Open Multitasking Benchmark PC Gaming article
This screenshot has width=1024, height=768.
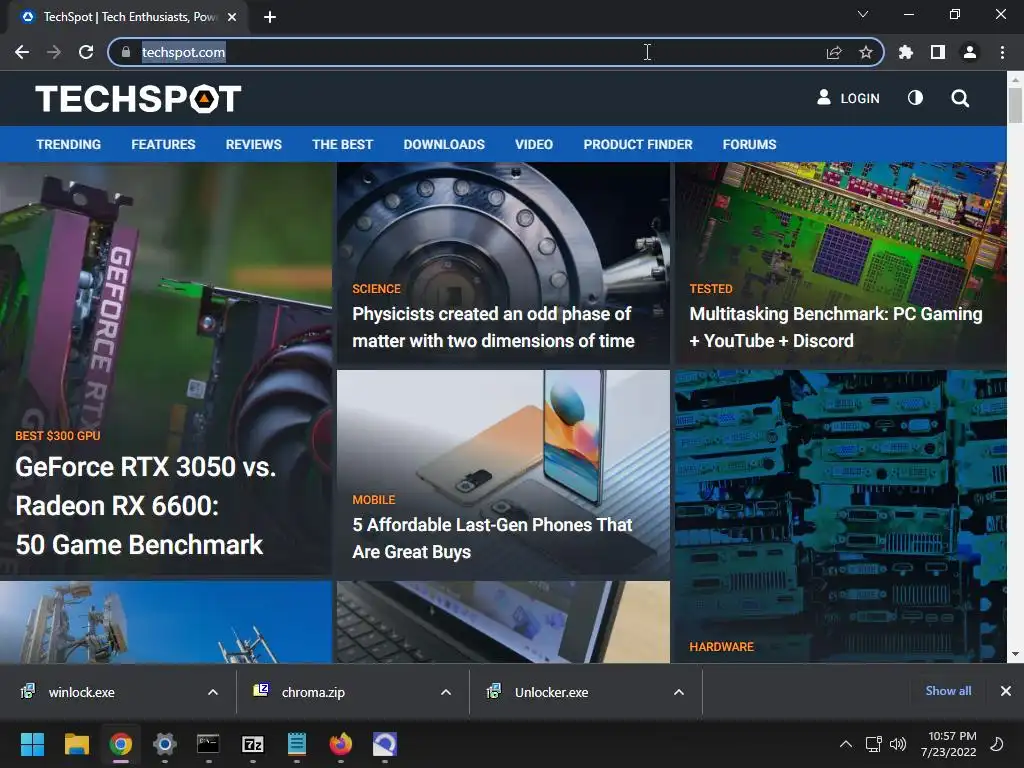pos(836,327)
